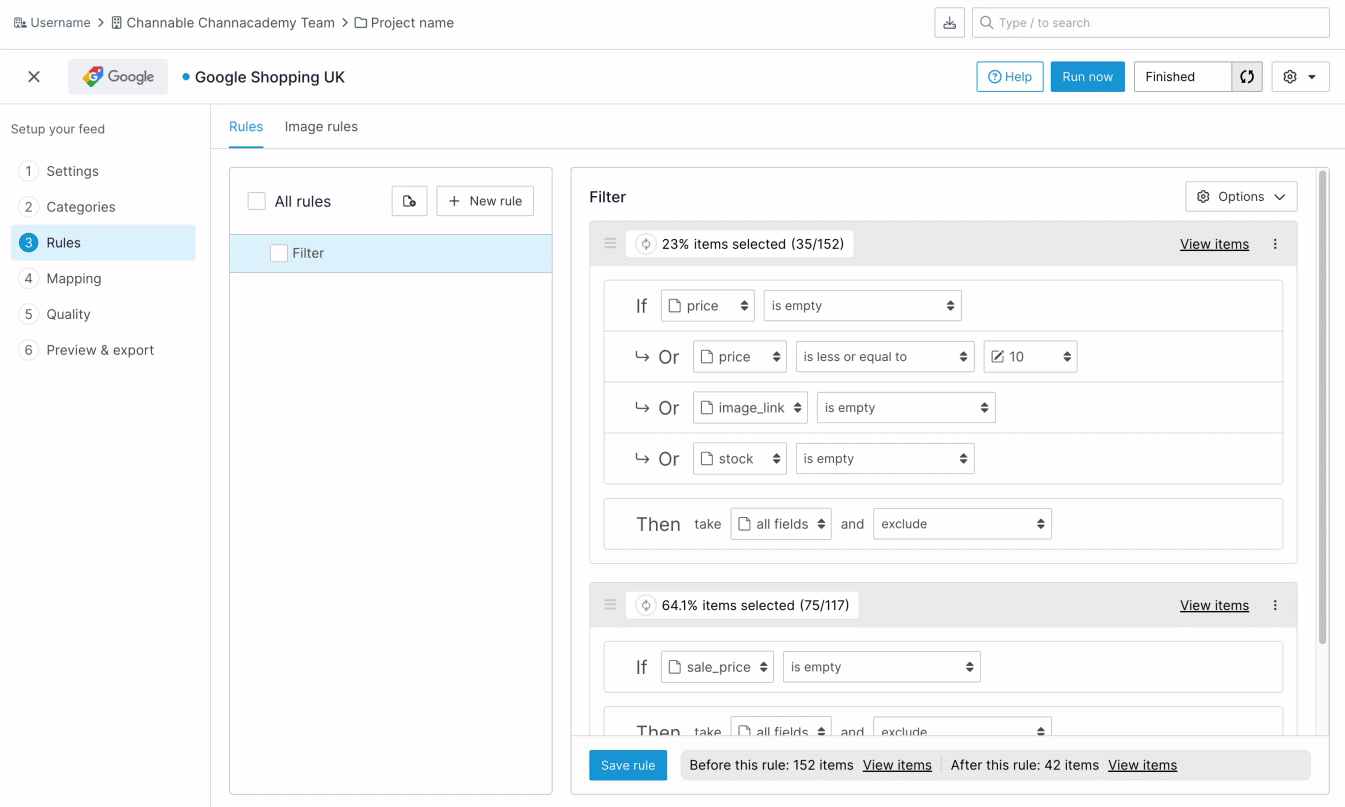
Task: Close the feed editor with X icon
Action: pos(34,77)
